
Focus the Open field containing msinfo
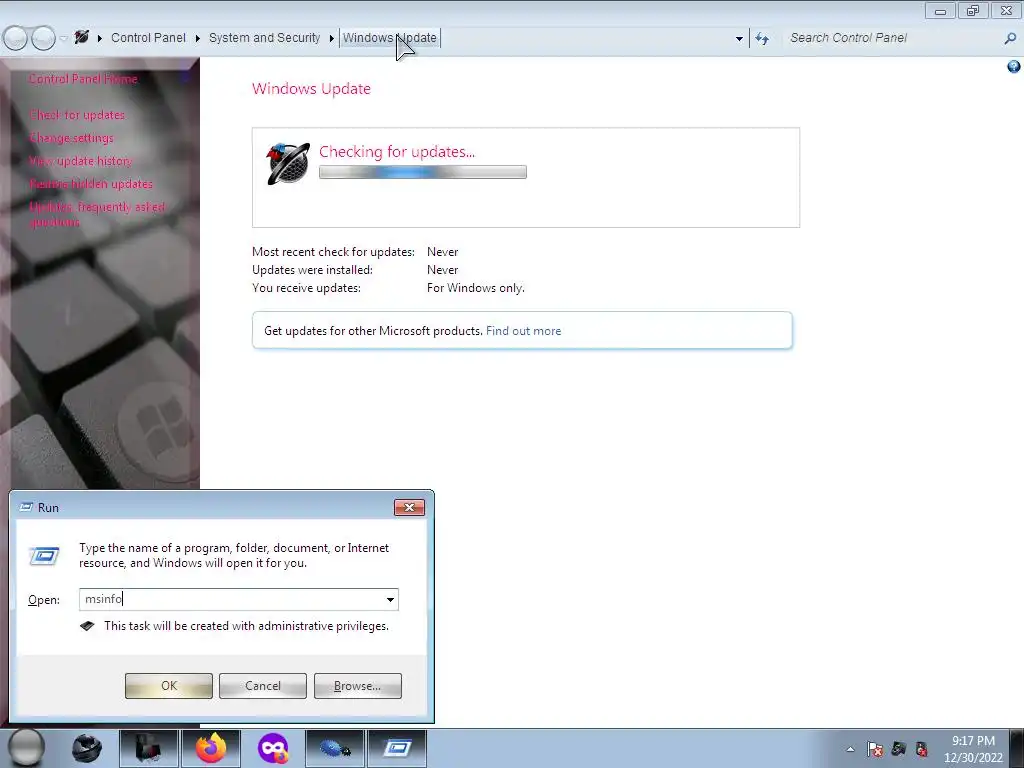click(x=231, y=600)
